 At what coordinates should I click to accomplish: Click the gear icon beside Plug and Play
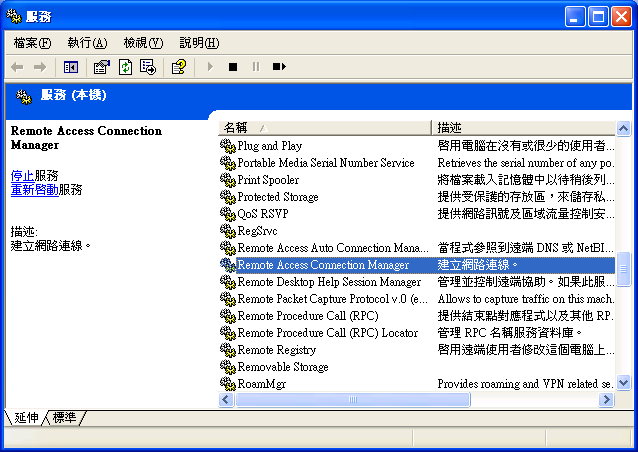[x=228, y=146]
